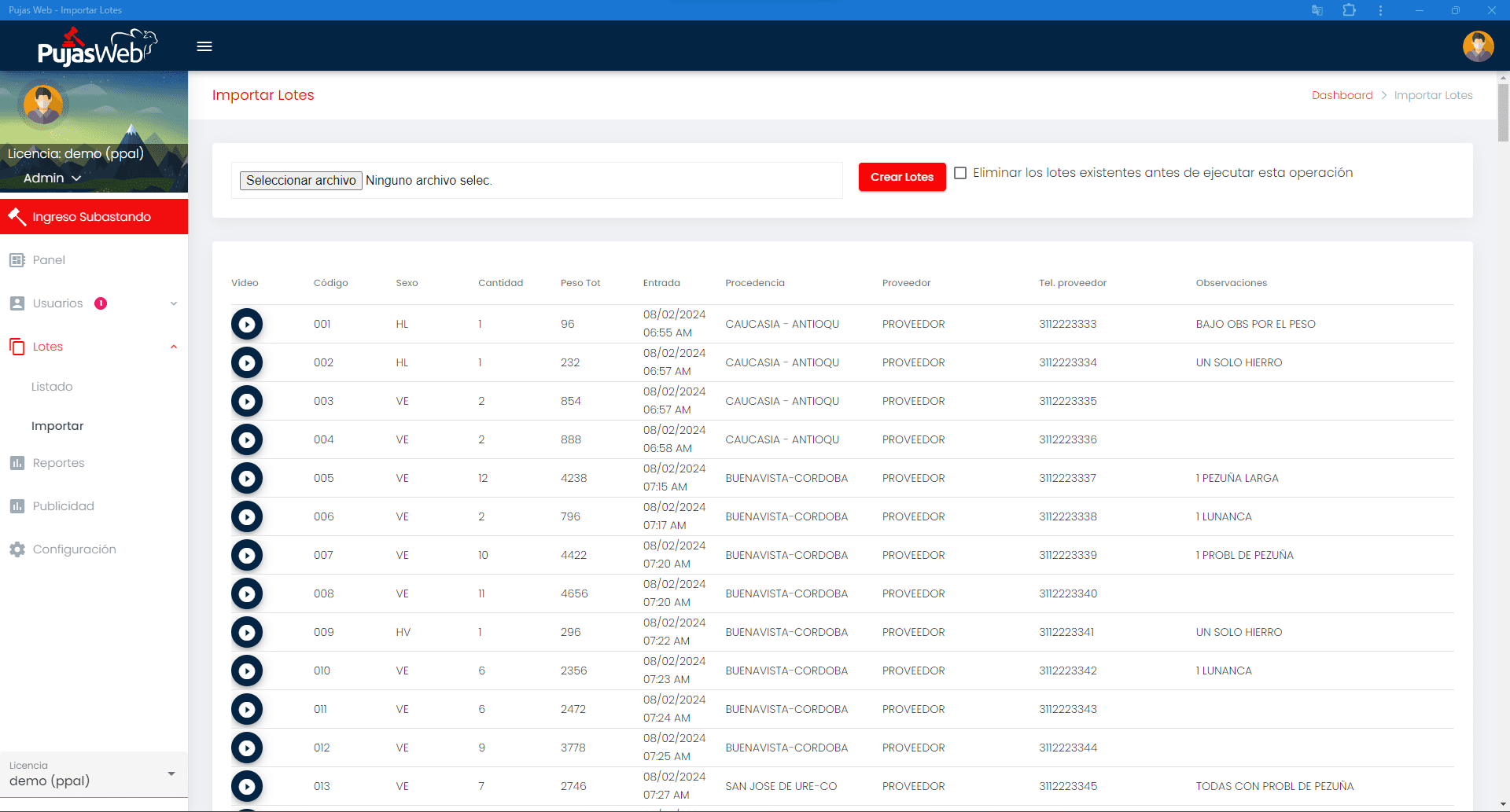1510x812 pixels.
Task: Click the Publicidad sidebar icon
Action: coord(17,506)
